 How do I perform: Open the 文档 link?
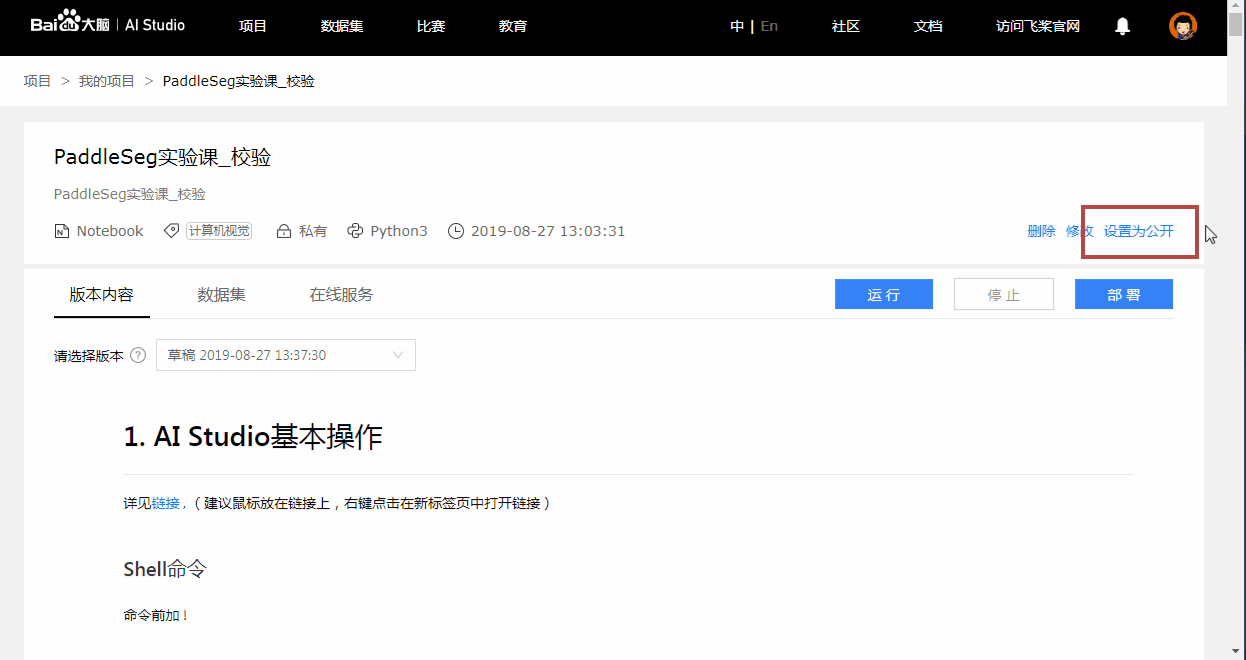coord(928,26)
